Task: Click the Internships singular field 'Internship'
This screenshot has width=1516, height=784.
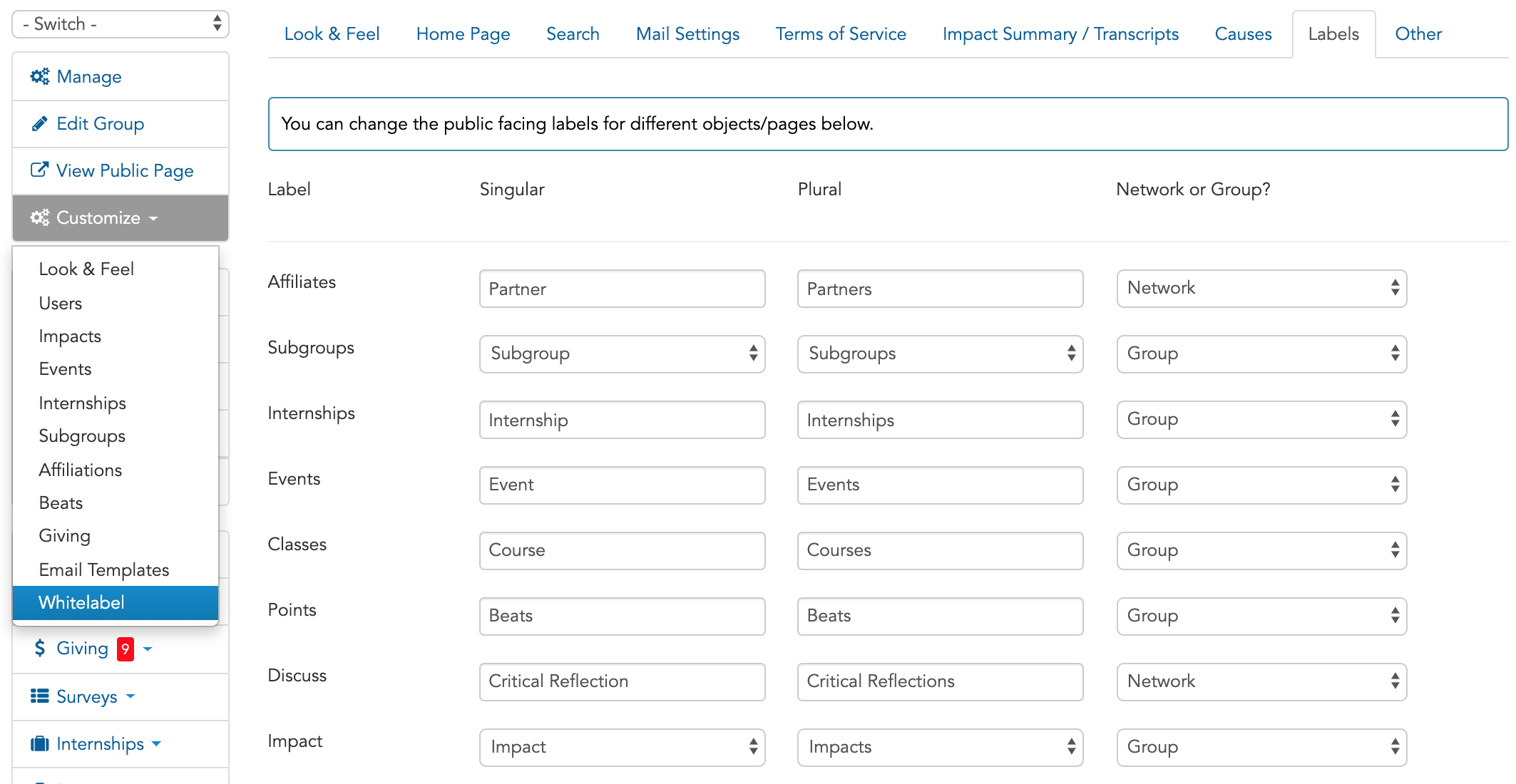Action: pyautogui.click(x=623, y=420)
